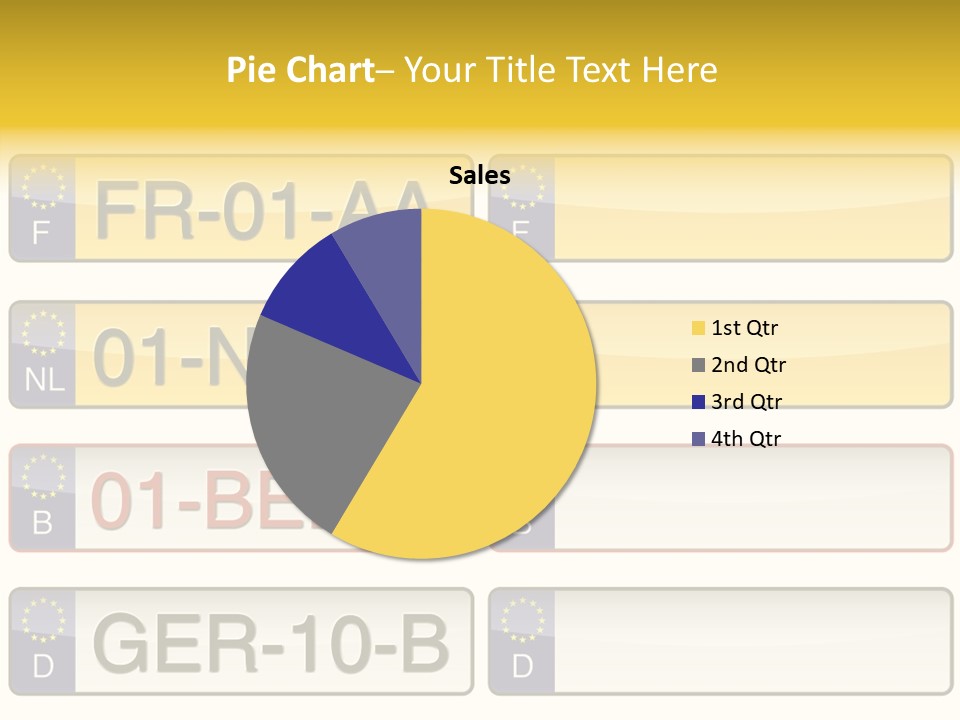Viewport: 960px width, 720px height.
Task: Click the '4th Qtr' legend label
Action: pos(745,439)
